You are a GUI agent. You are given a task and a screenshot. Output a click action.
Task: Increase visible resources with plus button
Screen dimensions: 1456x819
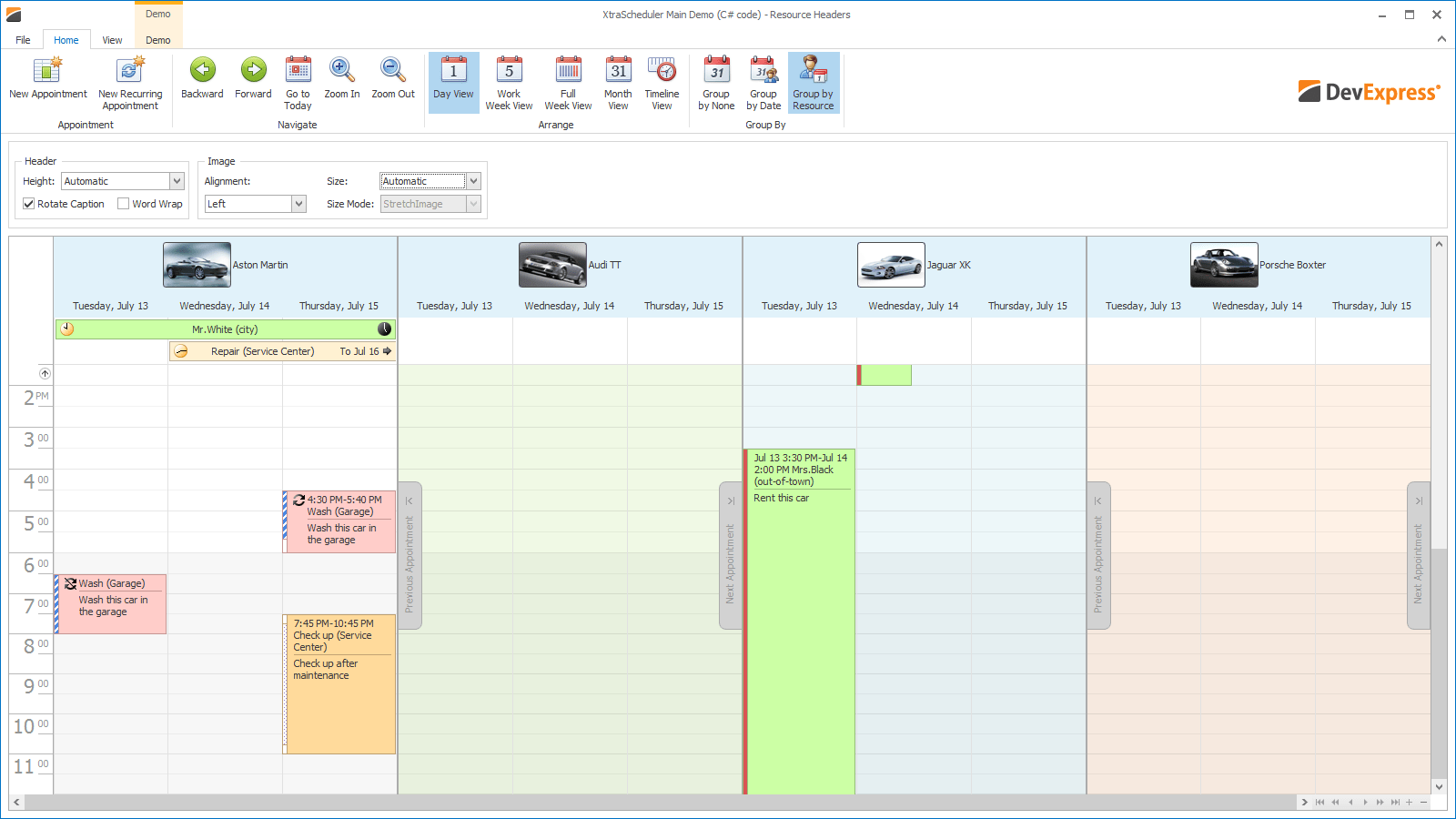1409,803
